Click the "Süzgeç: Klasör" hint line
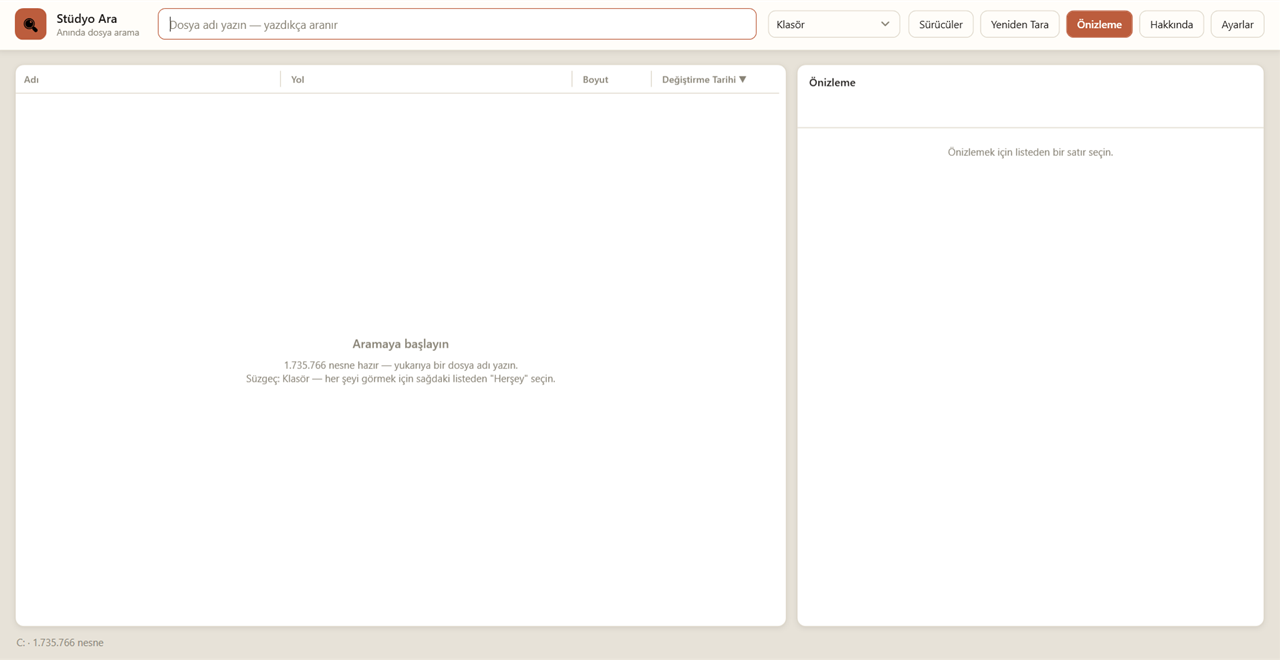The width and height of the screenshot is (1280, 660). tap(400, 379)
